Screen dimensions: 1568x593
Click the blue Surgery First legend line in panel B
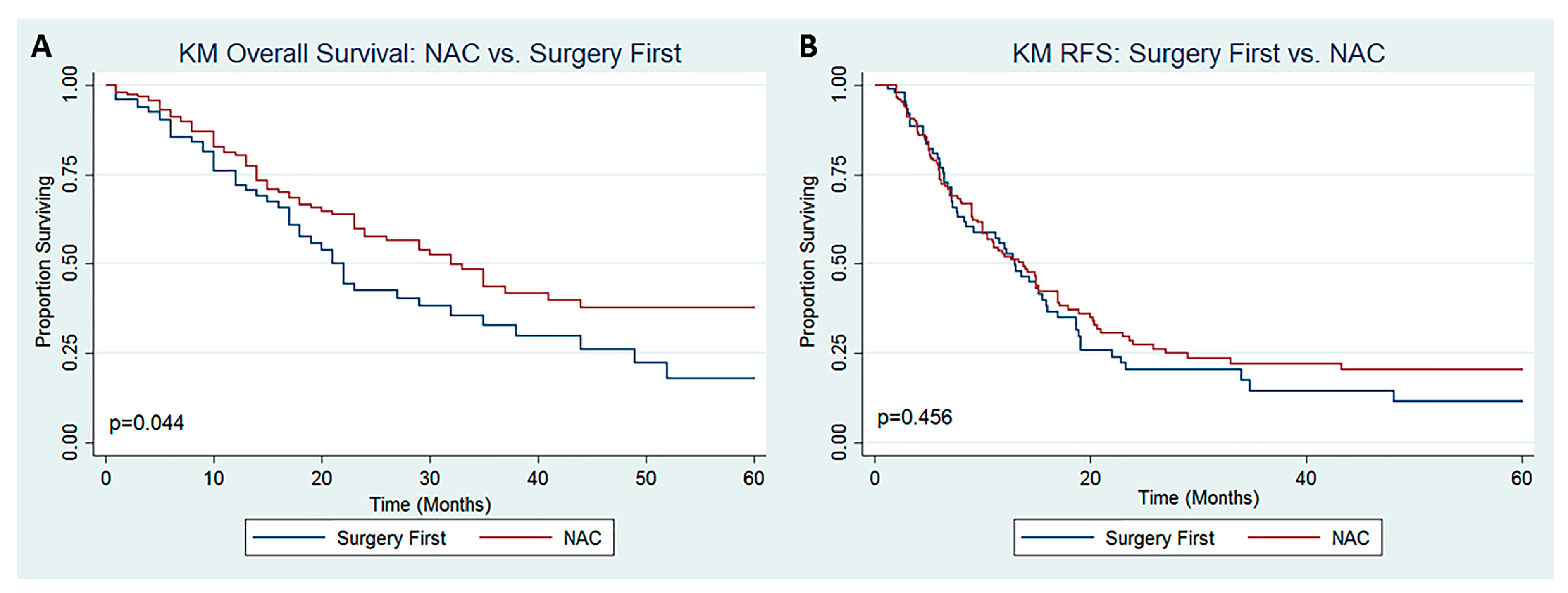point(1057,538)
